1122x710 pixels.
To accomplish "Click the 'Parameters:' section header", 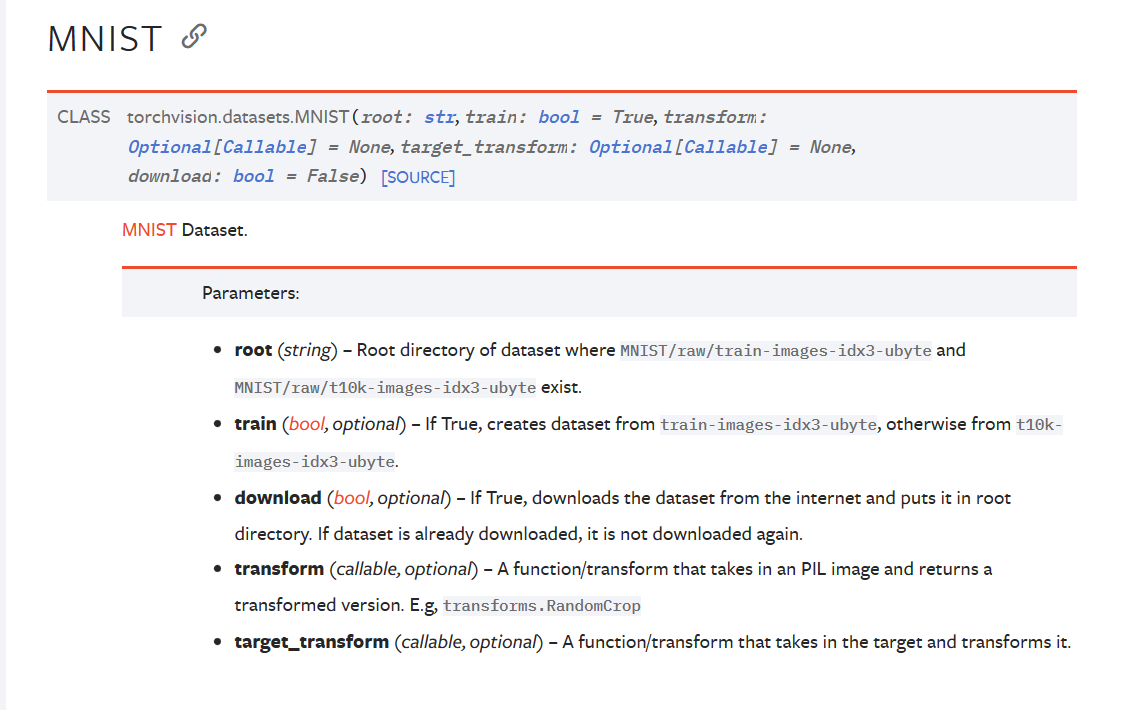I will tap(251, 293).
